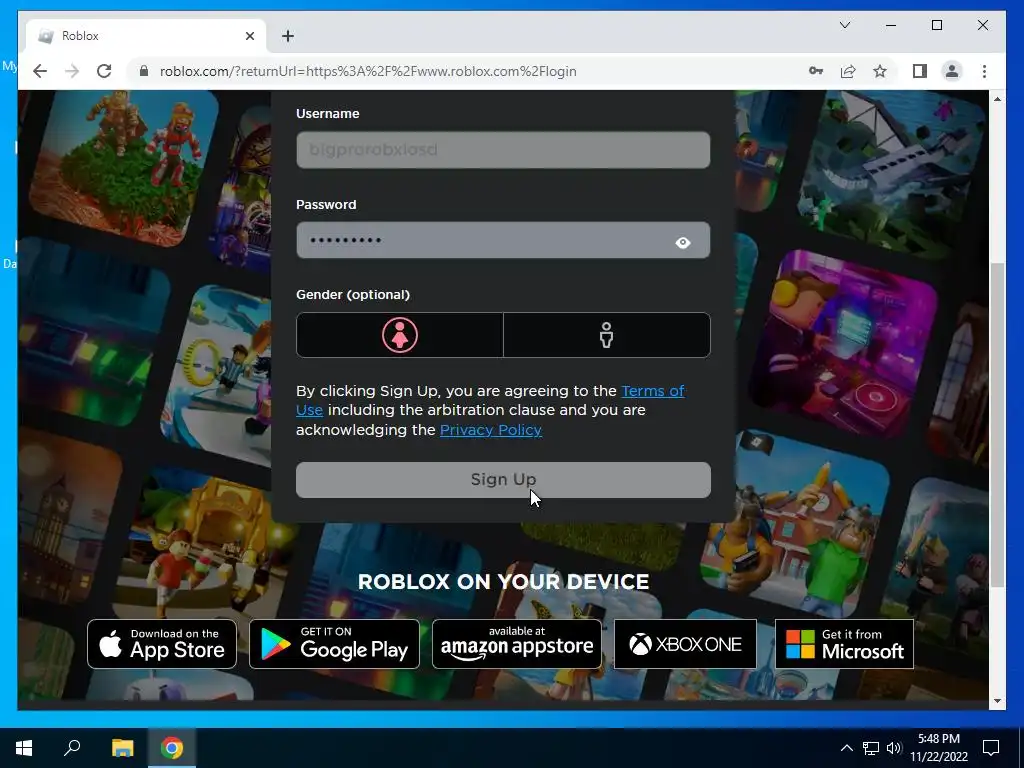Open File Explorer from taskbar
The width and height of the screenshot is (1024, 768).
click(122, 748)
